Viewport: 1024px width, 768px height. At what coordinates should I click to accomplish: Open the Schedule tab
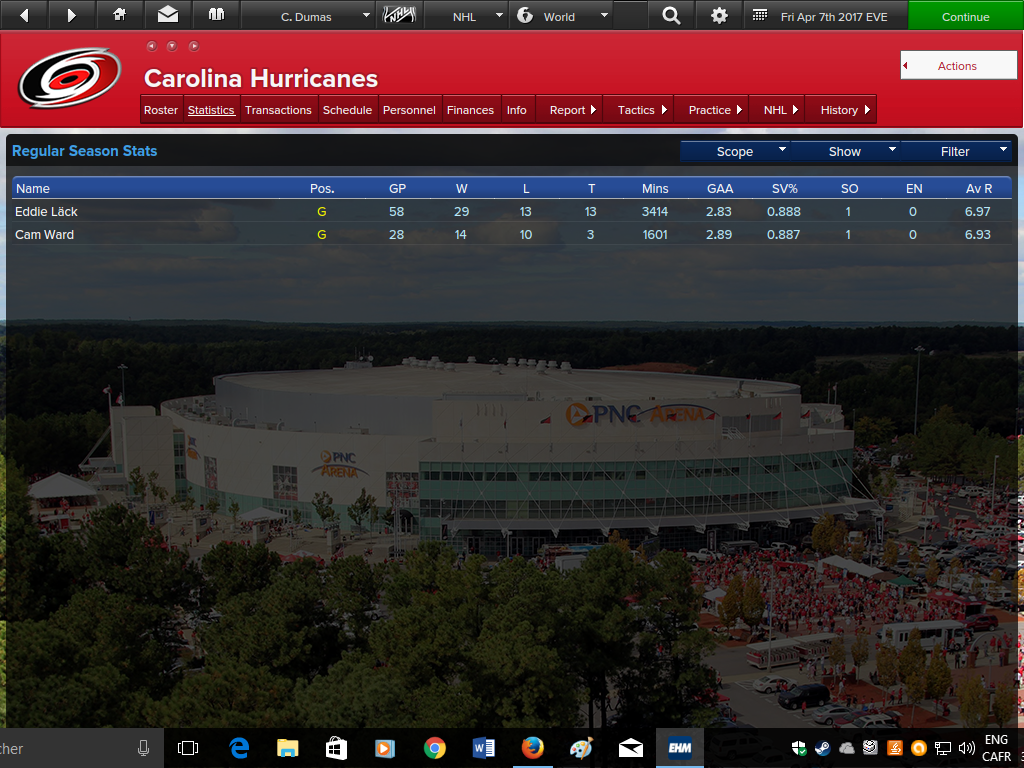[347, 110]
